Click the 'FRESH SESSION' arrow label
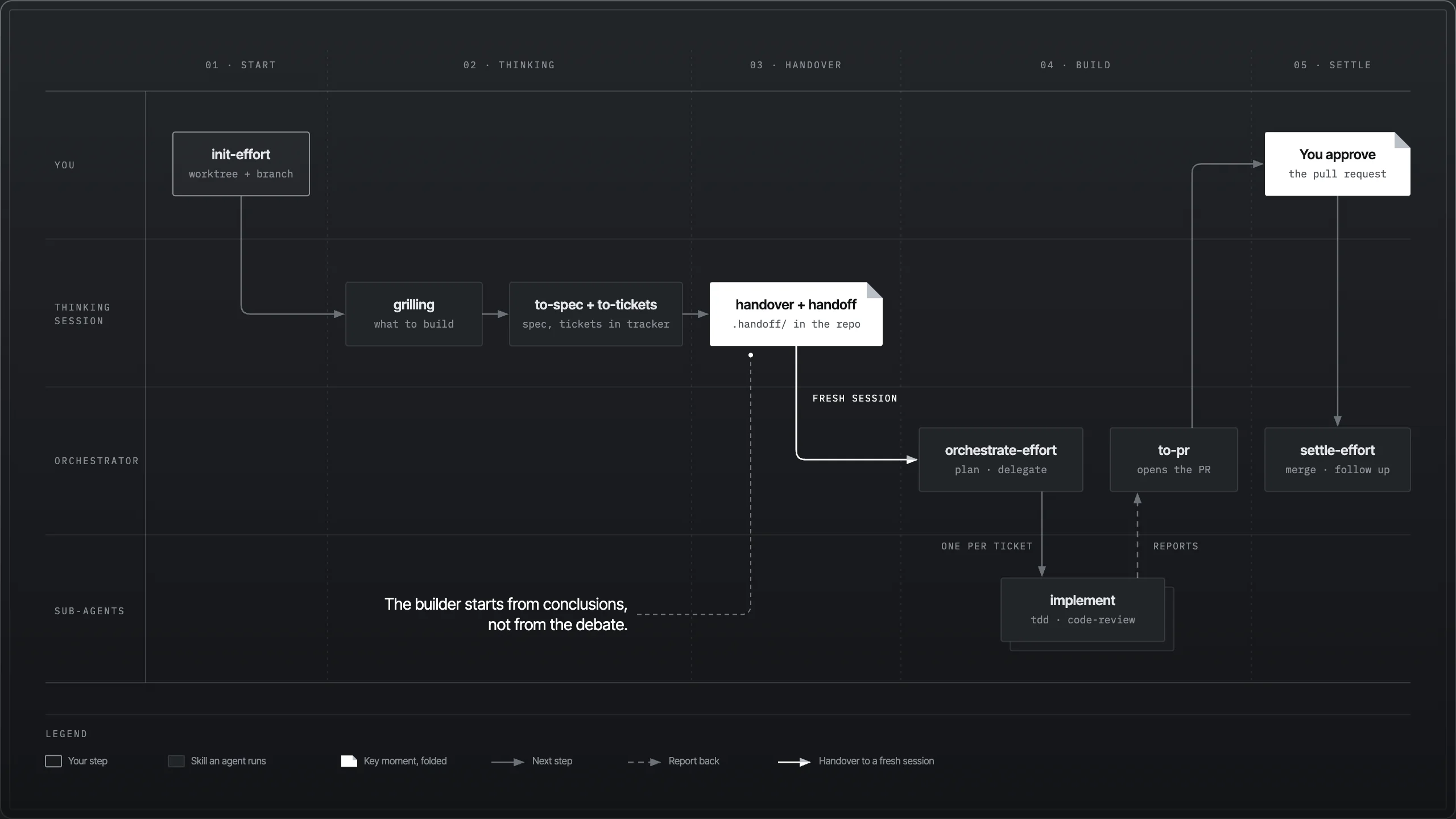Screen dimensions: 1456x819 855,398
